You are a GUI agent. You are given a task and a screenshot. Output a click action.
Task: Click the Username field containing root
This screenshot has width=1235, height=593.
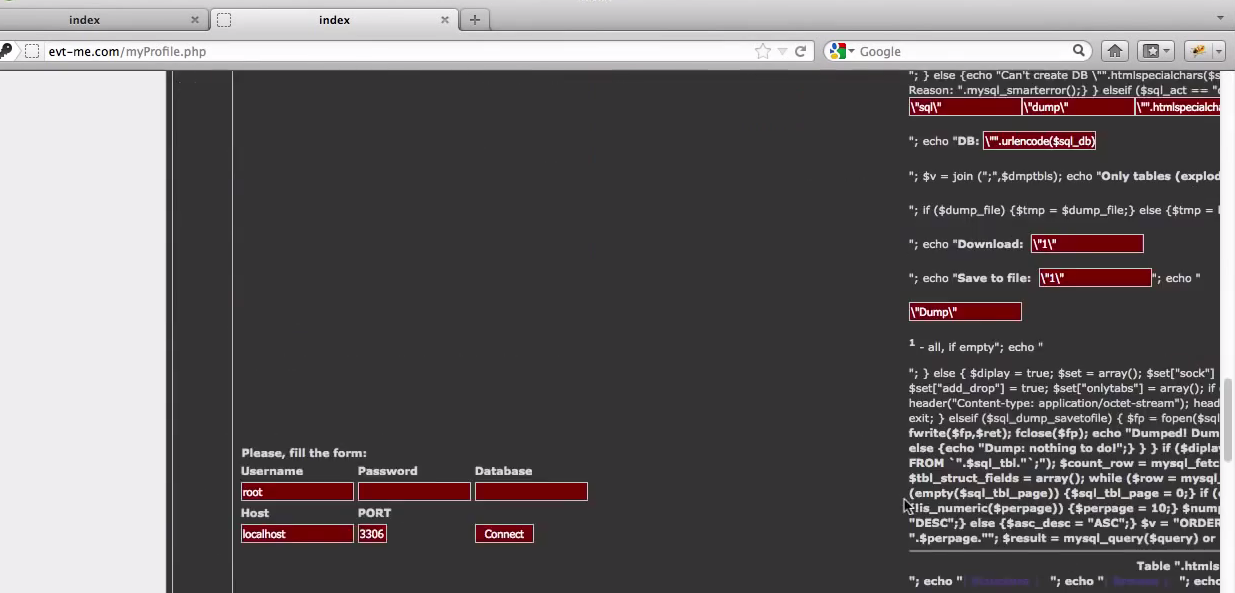(x=297, y=492)
